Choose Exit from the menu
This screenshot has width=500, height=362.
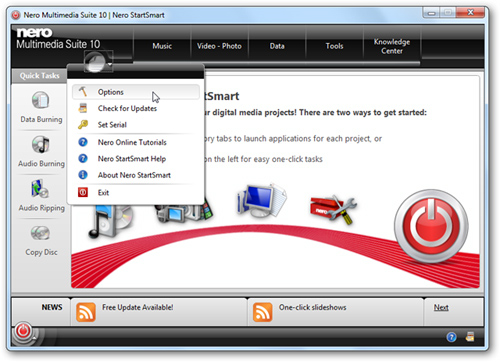tap(136, 193)
